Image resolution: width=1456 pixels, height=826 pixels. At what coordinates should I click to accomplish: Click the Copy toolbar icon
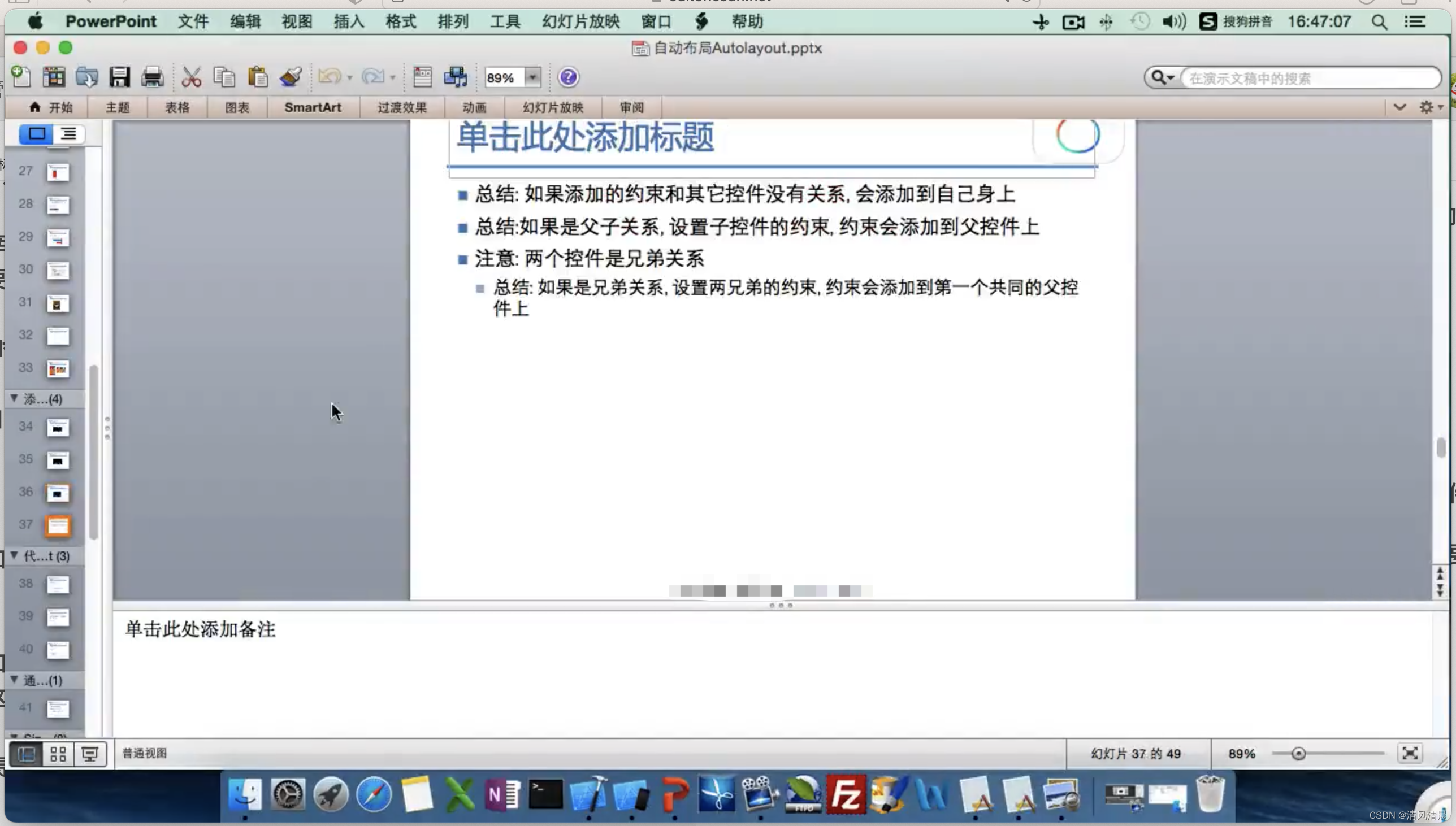coord(224,77)
